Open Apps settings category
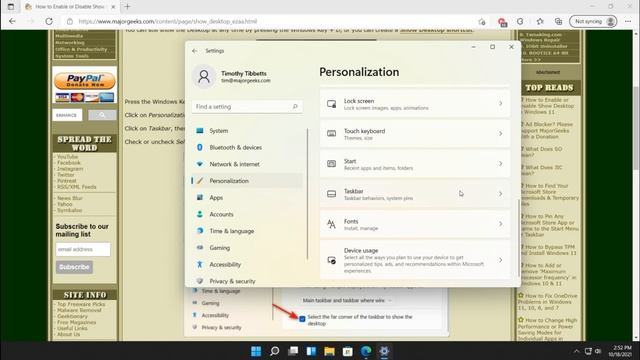This screenshot has height=360, width=640. click(247, 198)
